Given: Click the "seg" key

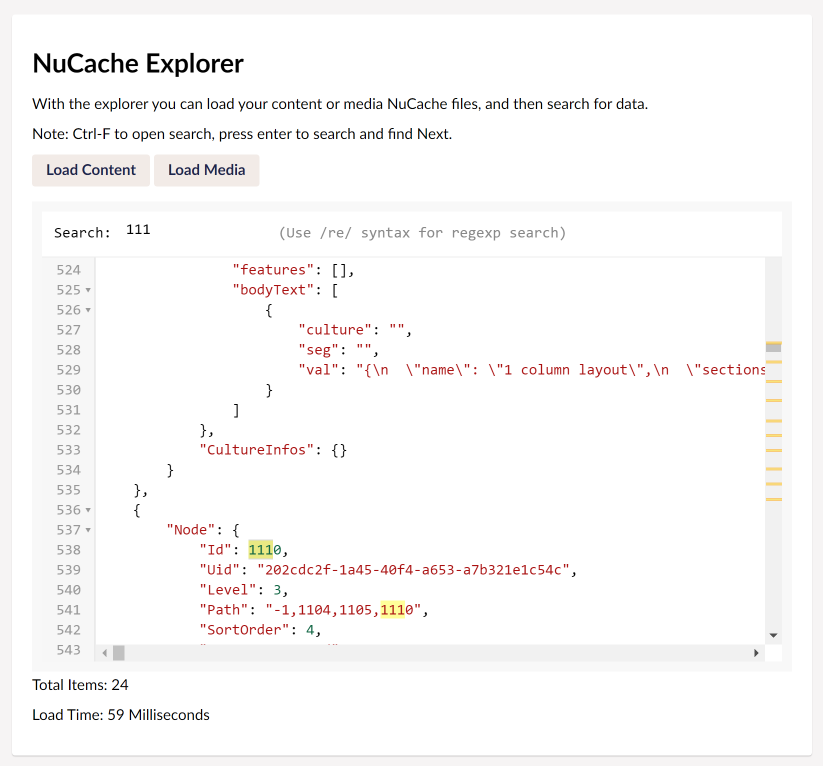Looking at the screenshot, I should [319, 350].
